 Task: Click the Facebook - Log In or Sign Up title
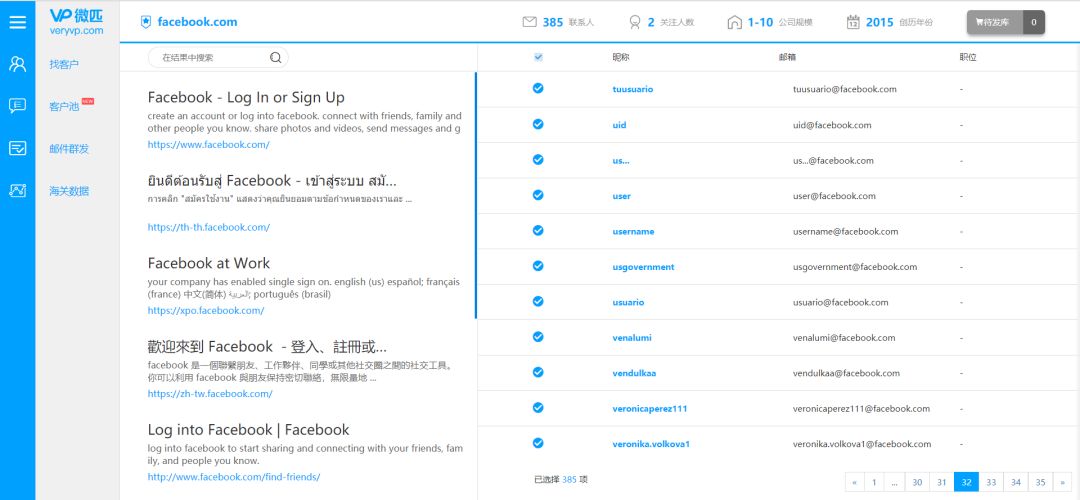point(246,97)
